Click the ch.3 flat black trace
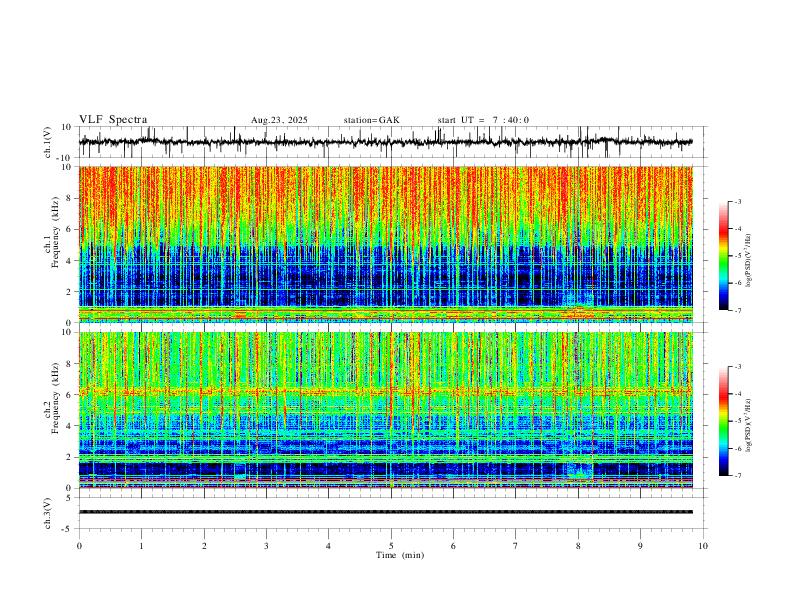This screenshot has height=612, width=792. pos(386,512)
